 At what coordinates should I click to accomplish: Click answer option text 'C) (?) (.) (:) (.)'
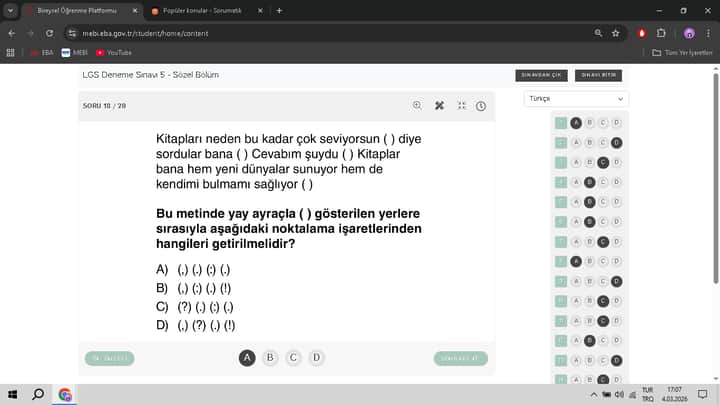pyautogui.click(x=195, y=307)
